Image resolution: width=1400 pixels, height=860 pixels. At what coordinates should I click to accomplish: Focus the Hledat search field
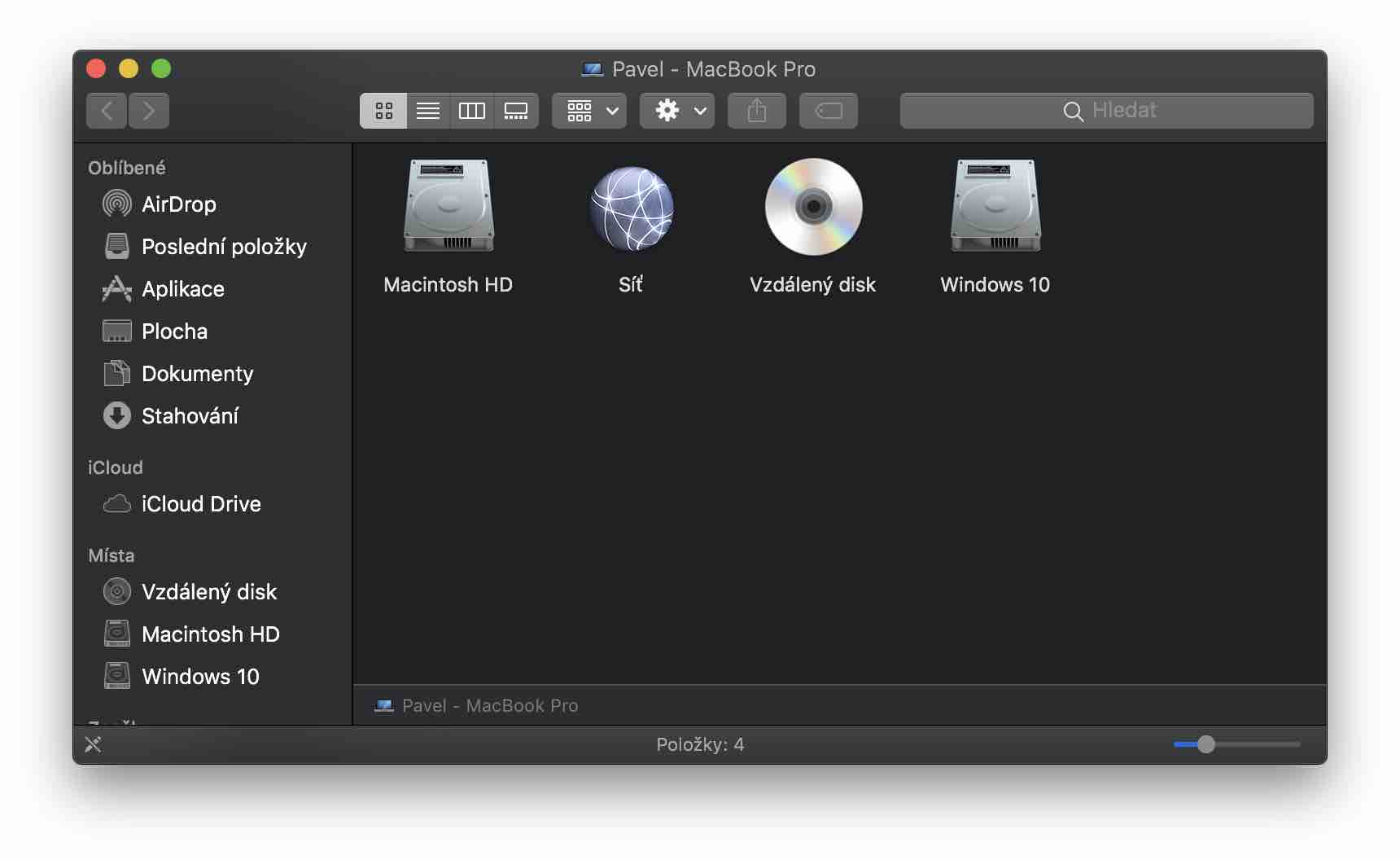(1107, 111)
